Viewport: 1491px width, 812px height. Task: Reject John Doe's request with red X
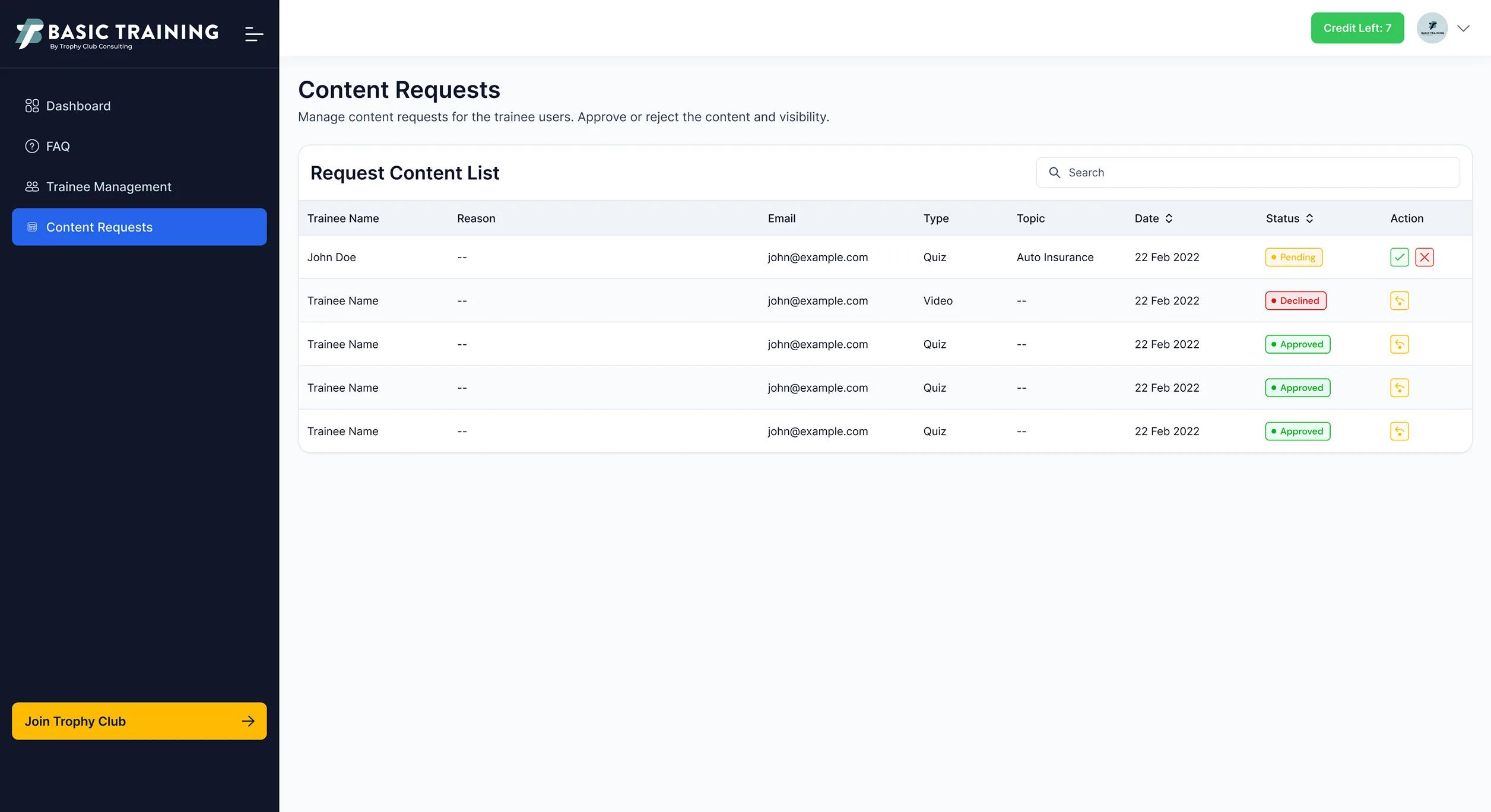coord(1425,257)
